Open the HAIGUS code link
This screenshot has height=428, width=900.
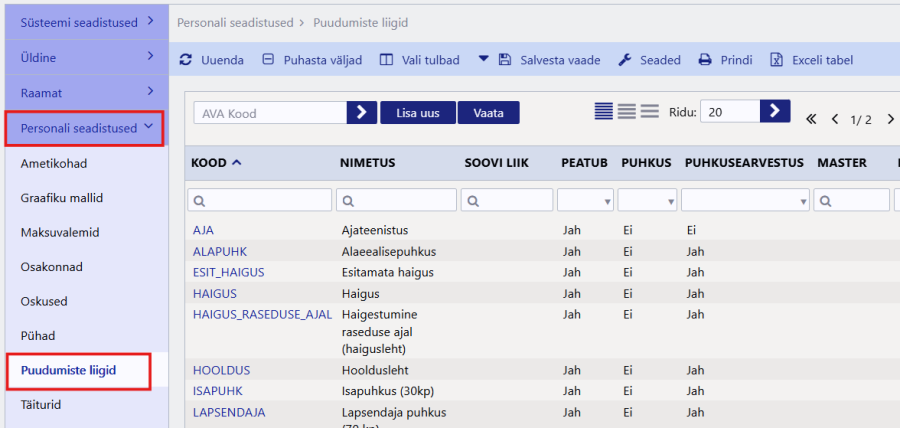(215, 293)
